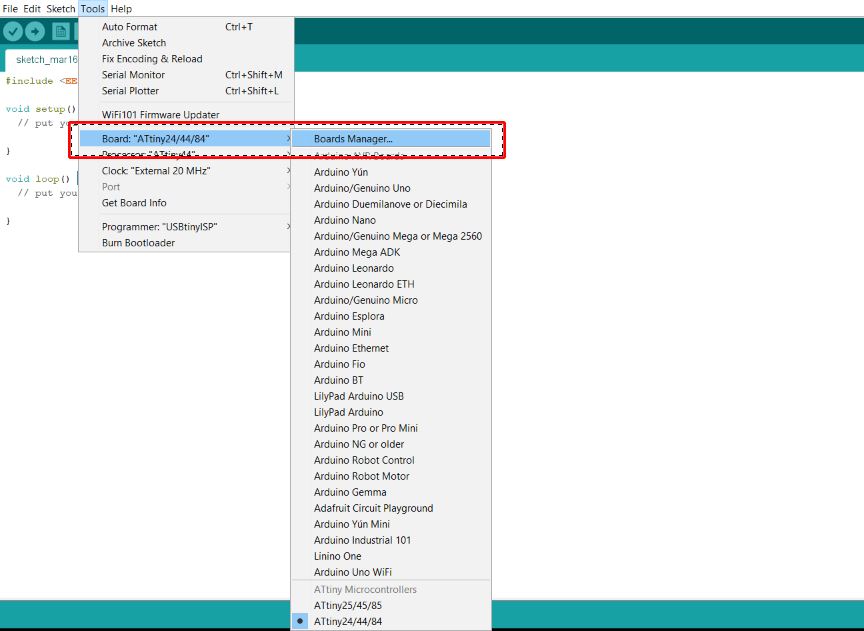
Task: Open the Edit menu
Action: (x=31, y=9)
